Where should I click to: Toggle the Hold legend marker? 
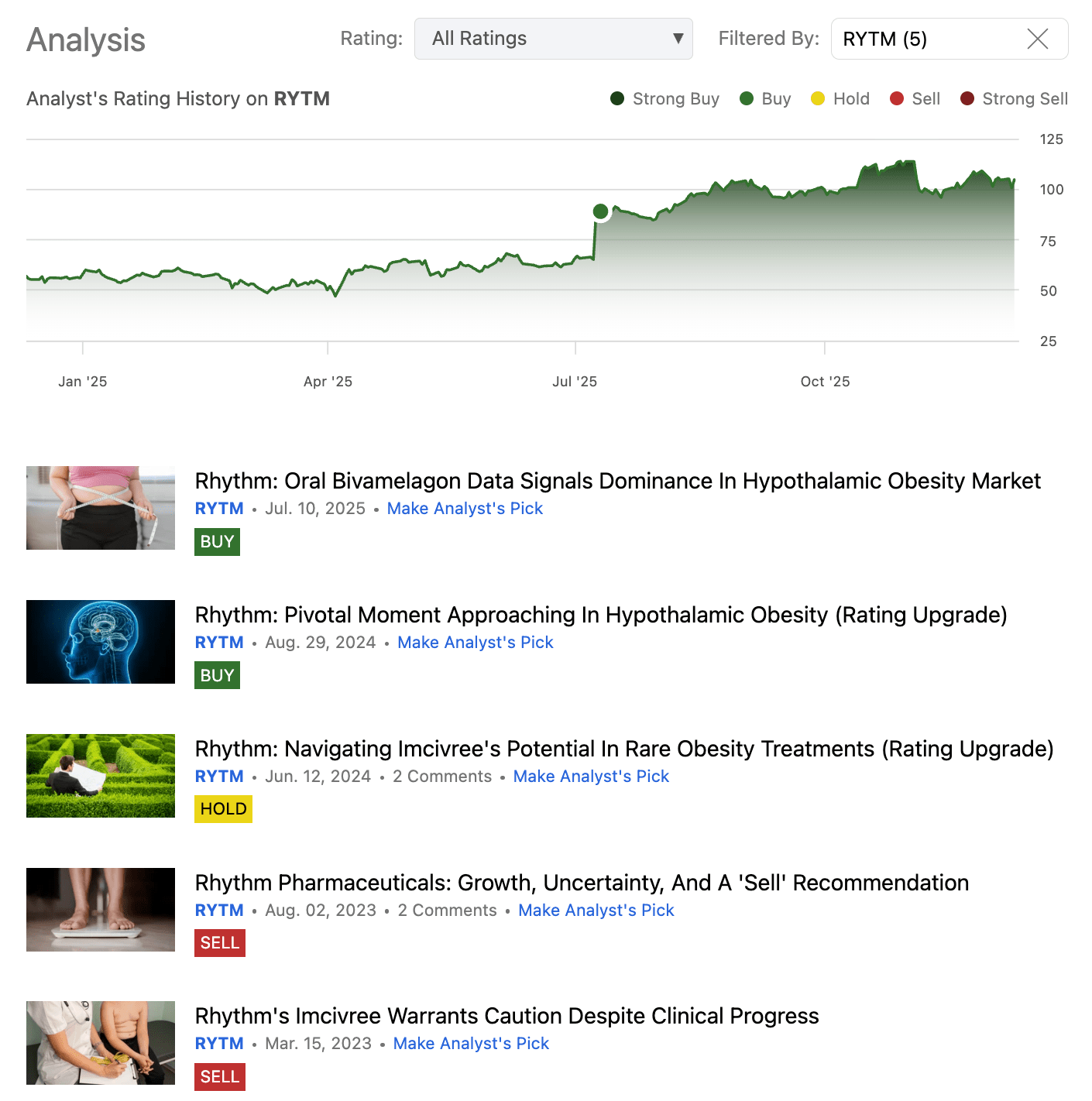(818, 98)
